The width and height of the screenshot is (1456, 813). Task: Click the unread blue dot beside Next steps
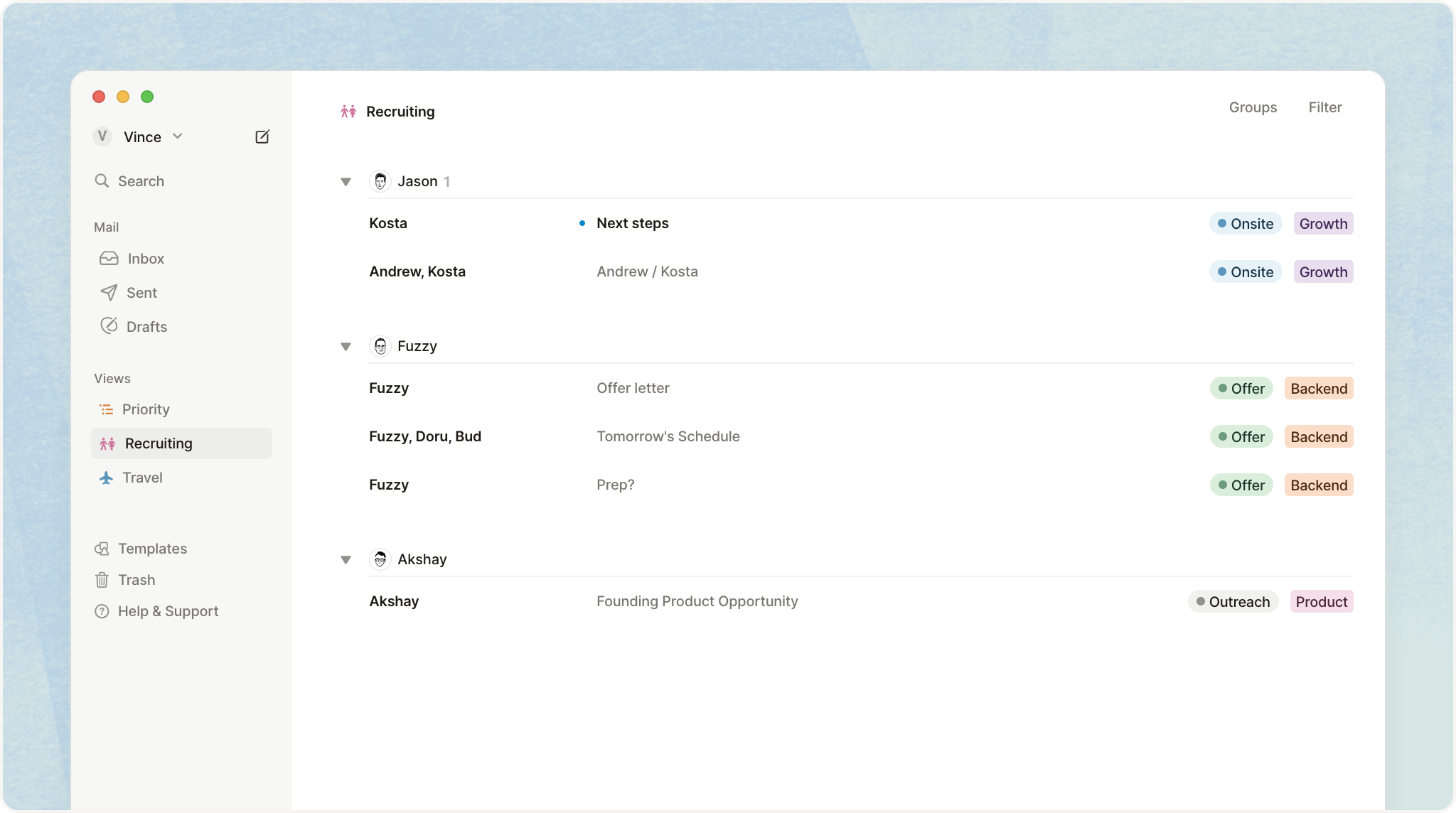pyautogui.click(x=582, y=223)
